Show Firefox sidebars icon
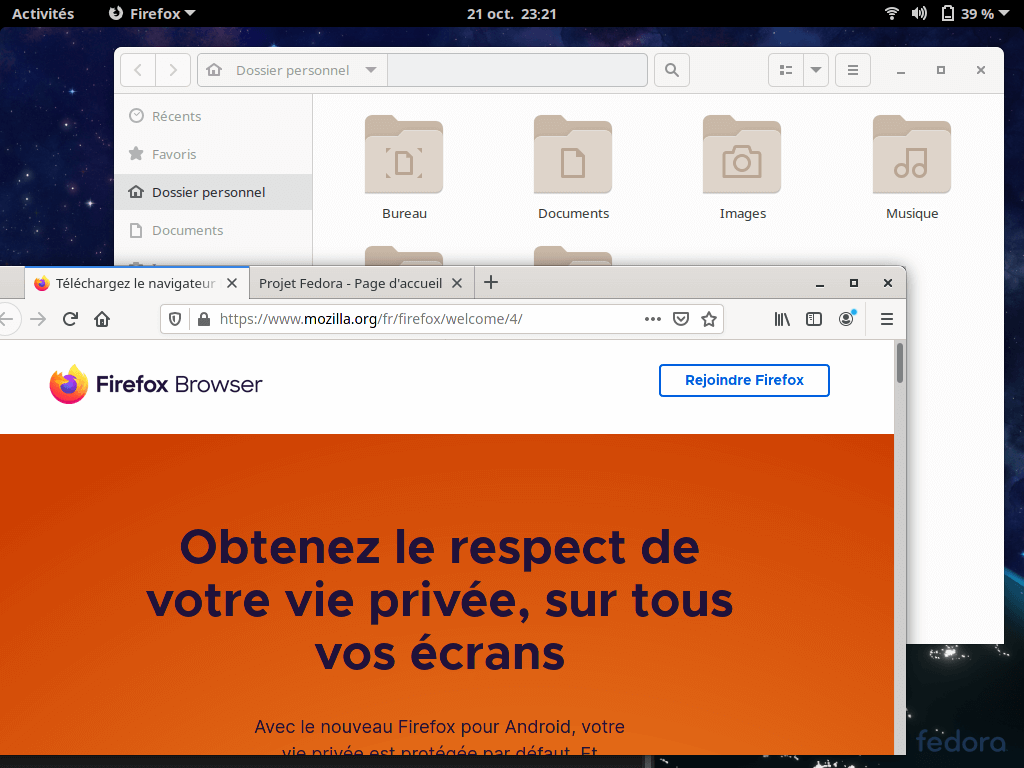 coord(814,319)
